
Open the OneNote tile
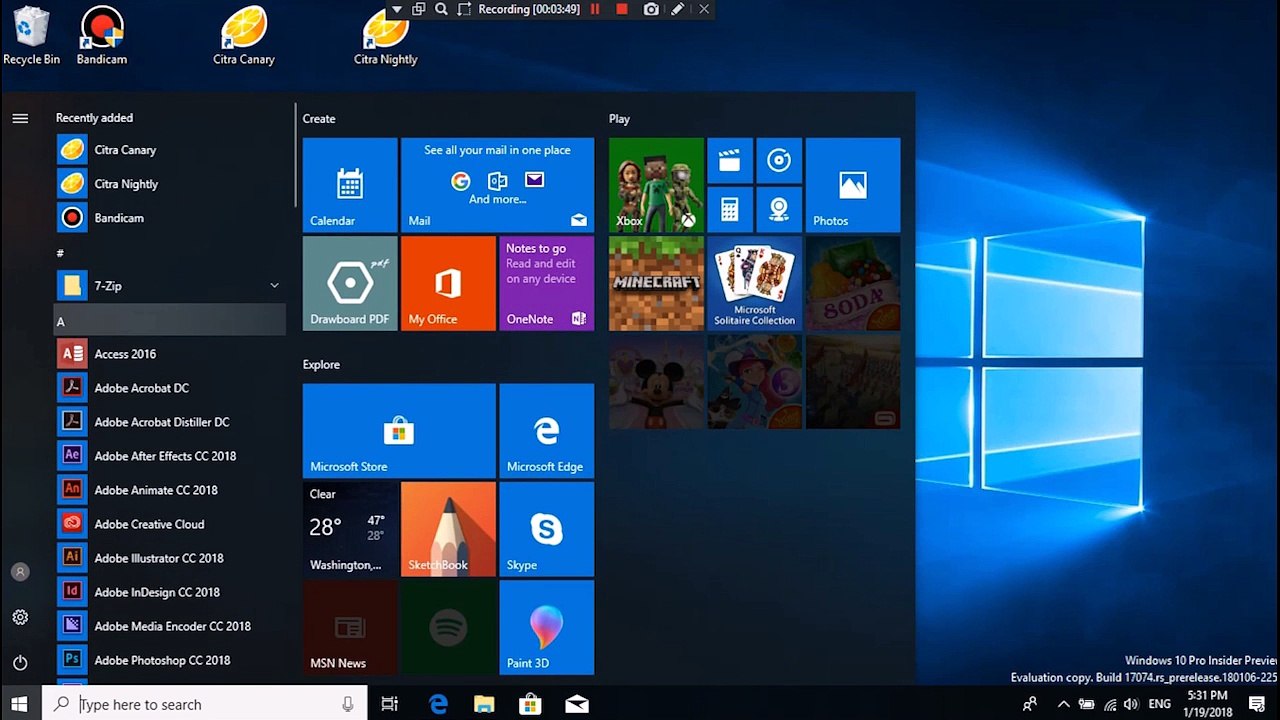click(546, 283)
